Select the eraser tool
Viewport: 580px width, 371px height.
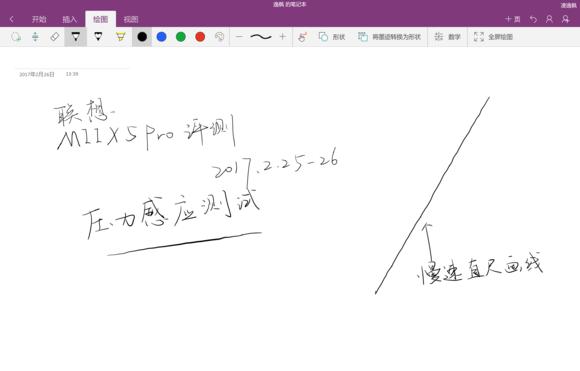(x=55, y=37)
